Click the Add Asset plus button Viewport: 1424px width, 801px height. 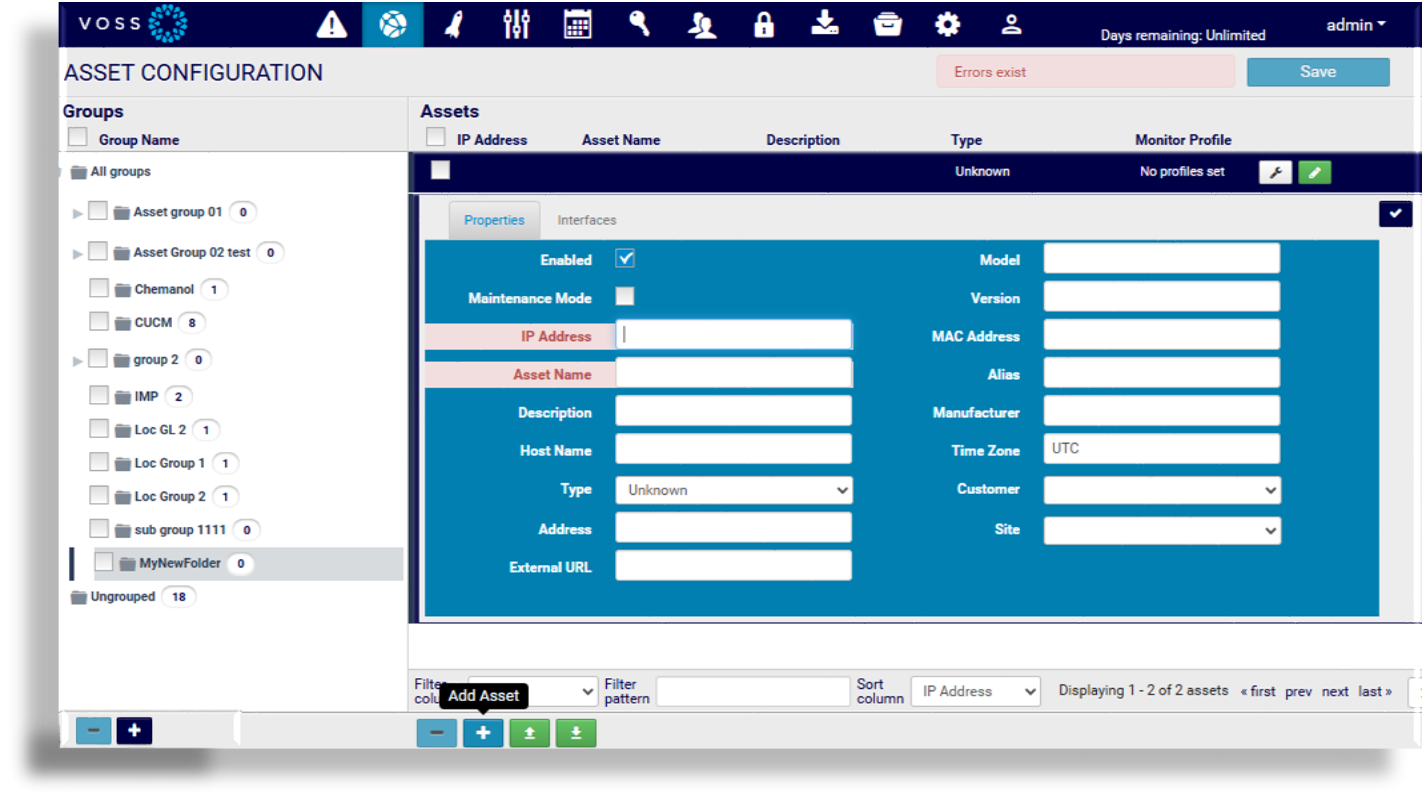tap(483, 733)
